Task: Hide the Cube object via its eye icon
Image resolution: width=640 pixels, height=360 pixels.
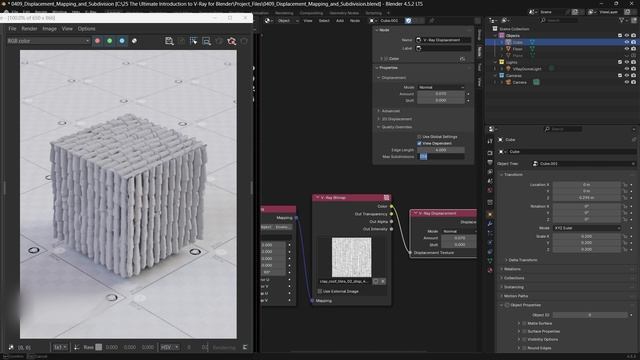Action: [x=627, y=42]
